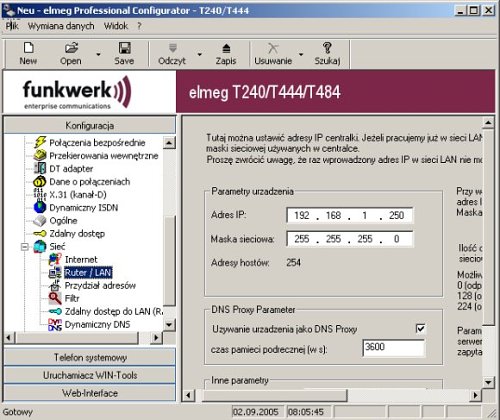The image size is (500, 420).
Task: Click the 02.09.2005 date in status bar
Action: [x=256, y=412]
